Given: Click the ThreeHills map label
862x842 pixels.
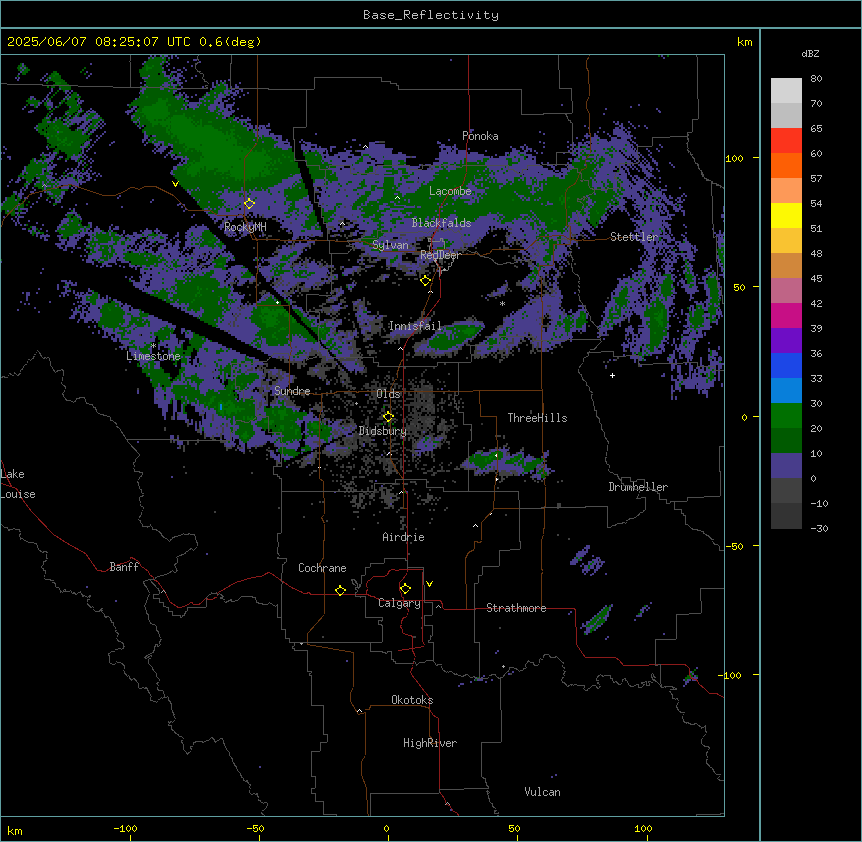Looking at the screenshot, I should 537,418.
